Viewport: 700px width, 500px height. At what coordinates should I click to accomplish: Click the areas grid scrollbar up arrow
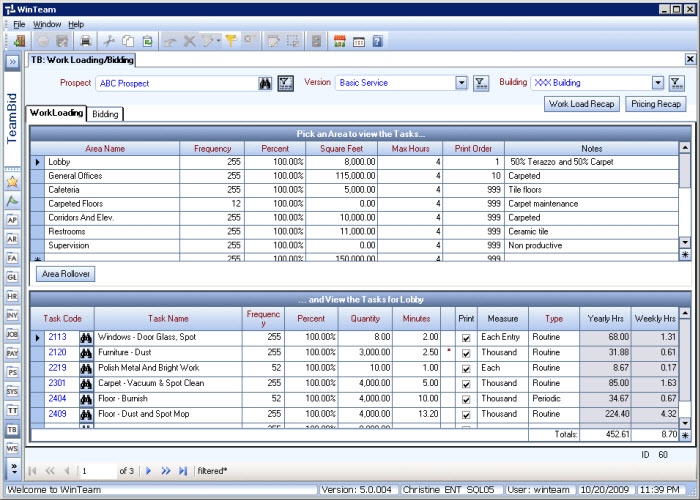[x=685, y=147]
